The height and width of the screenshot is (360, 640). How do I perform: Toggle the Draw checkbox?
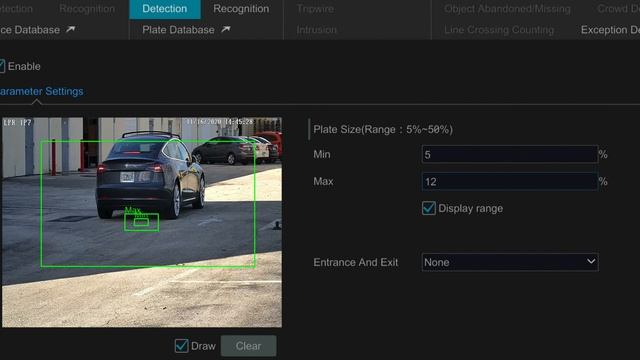(x=181, y=346)
